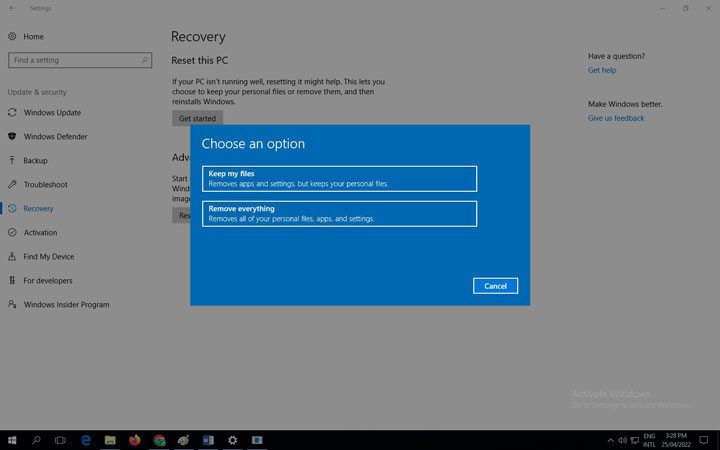Viewport: 720px width, 450px height.
Task: Choose the Keep my files option
Action: (x=339, y=179)
